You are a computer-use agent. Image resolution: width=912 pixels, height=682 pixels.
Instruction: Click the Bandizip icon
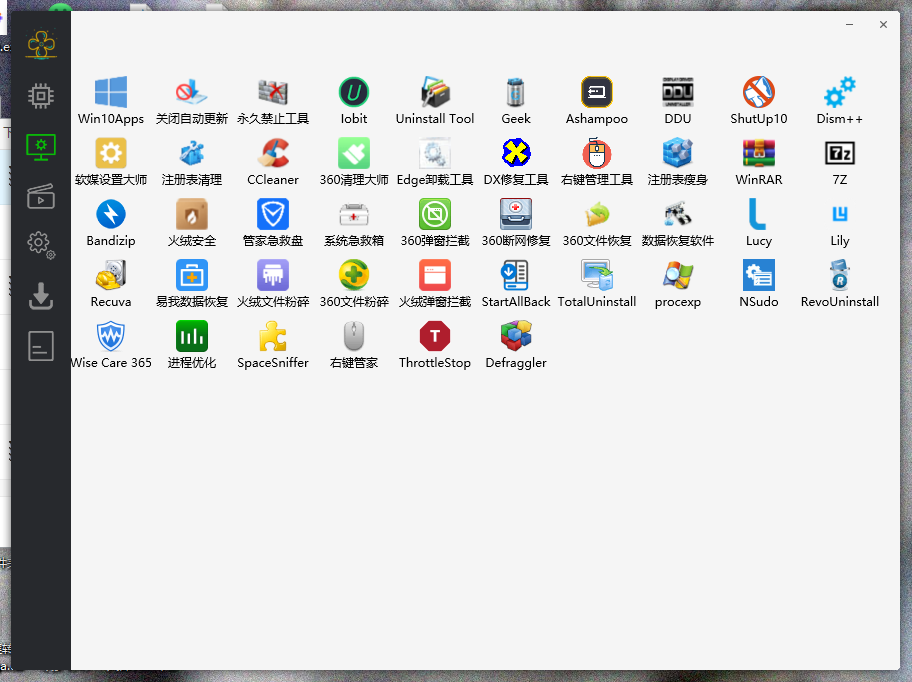(111, 215)
